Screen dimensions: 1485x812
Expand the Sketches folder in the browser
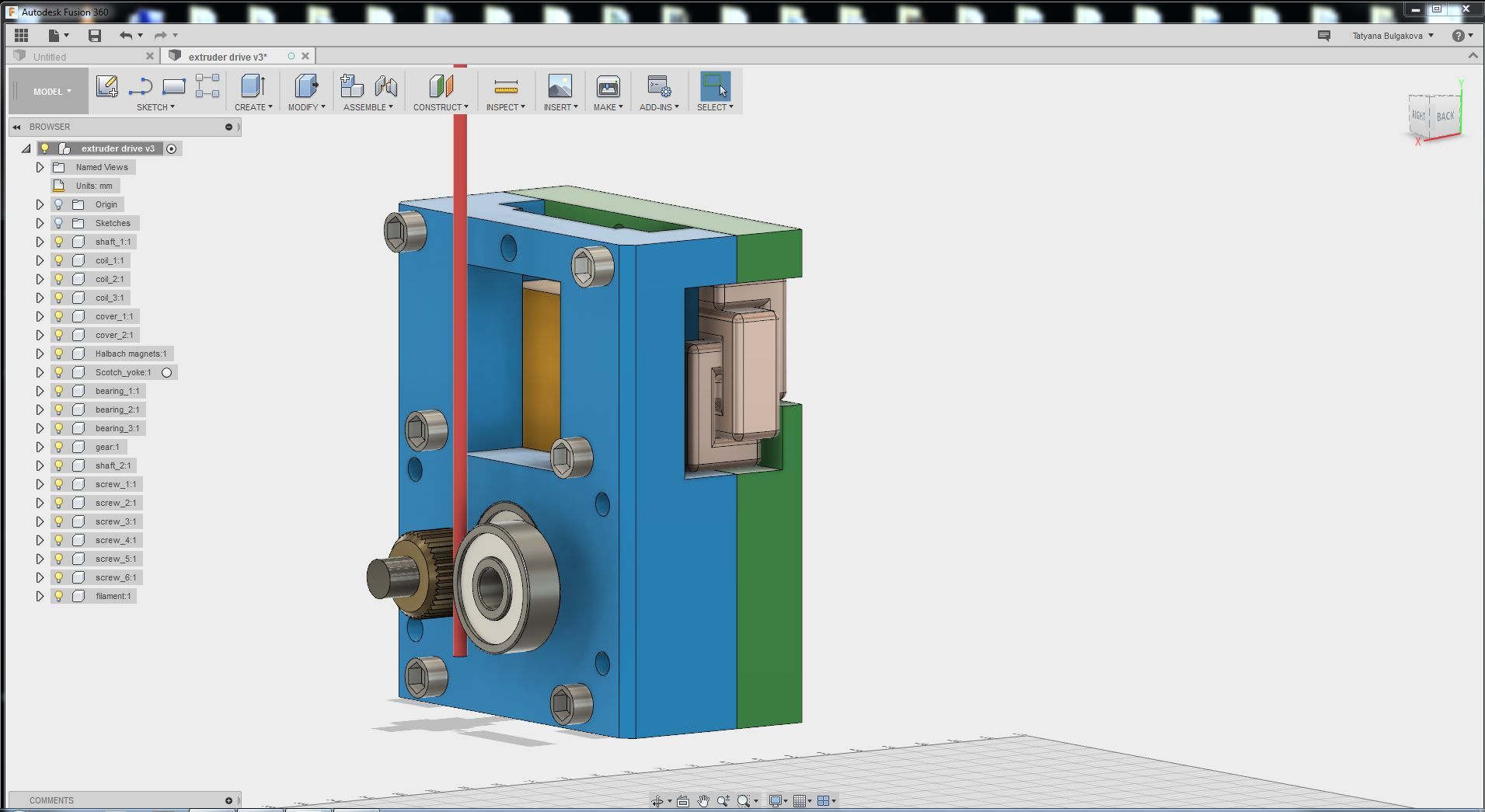click(40, 223)
